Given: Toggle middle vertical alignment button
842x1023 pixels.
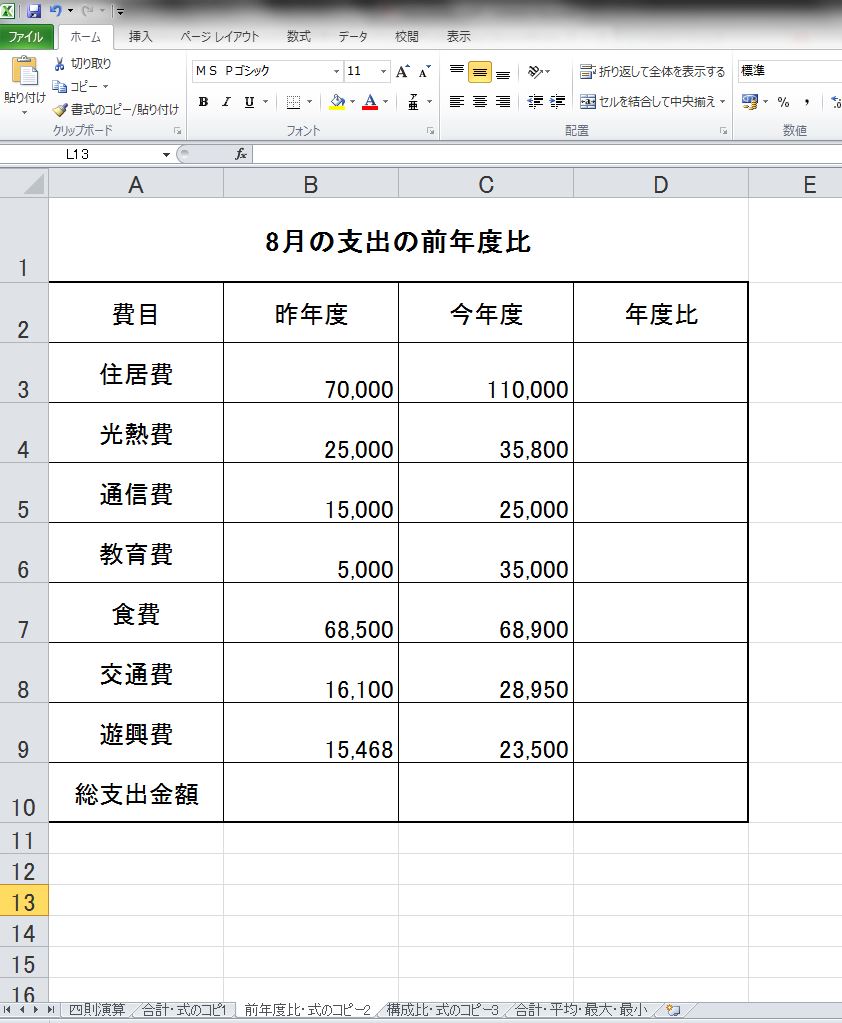Looking at the screenshot, I should click(x=479, y=72).
